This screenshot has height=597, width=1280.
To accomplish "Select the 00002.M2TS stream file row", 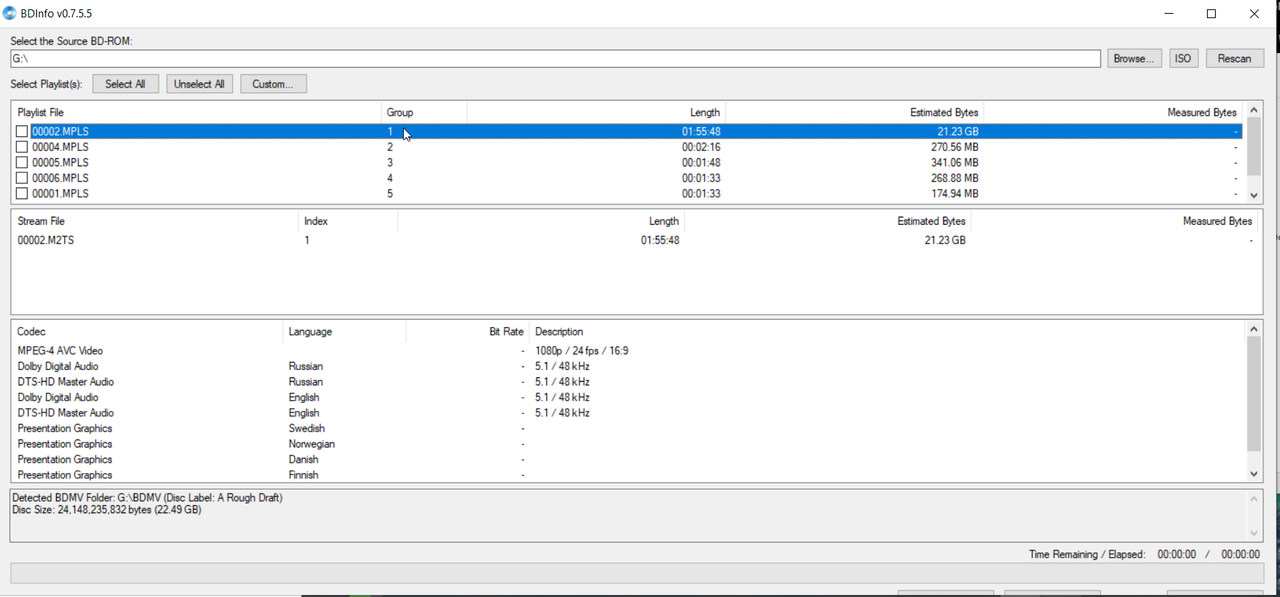I will pos(634,240).
